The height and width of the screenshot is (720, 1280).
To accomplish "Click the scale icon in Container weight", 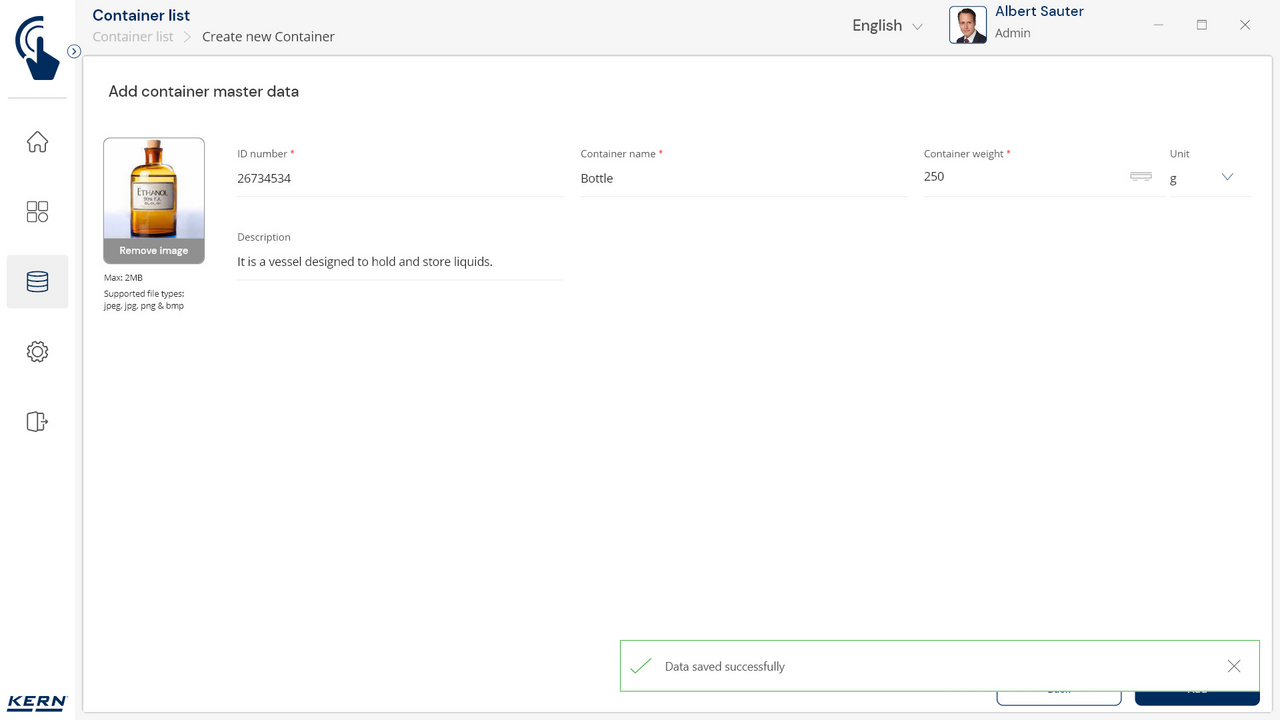I will [1140, 177].
